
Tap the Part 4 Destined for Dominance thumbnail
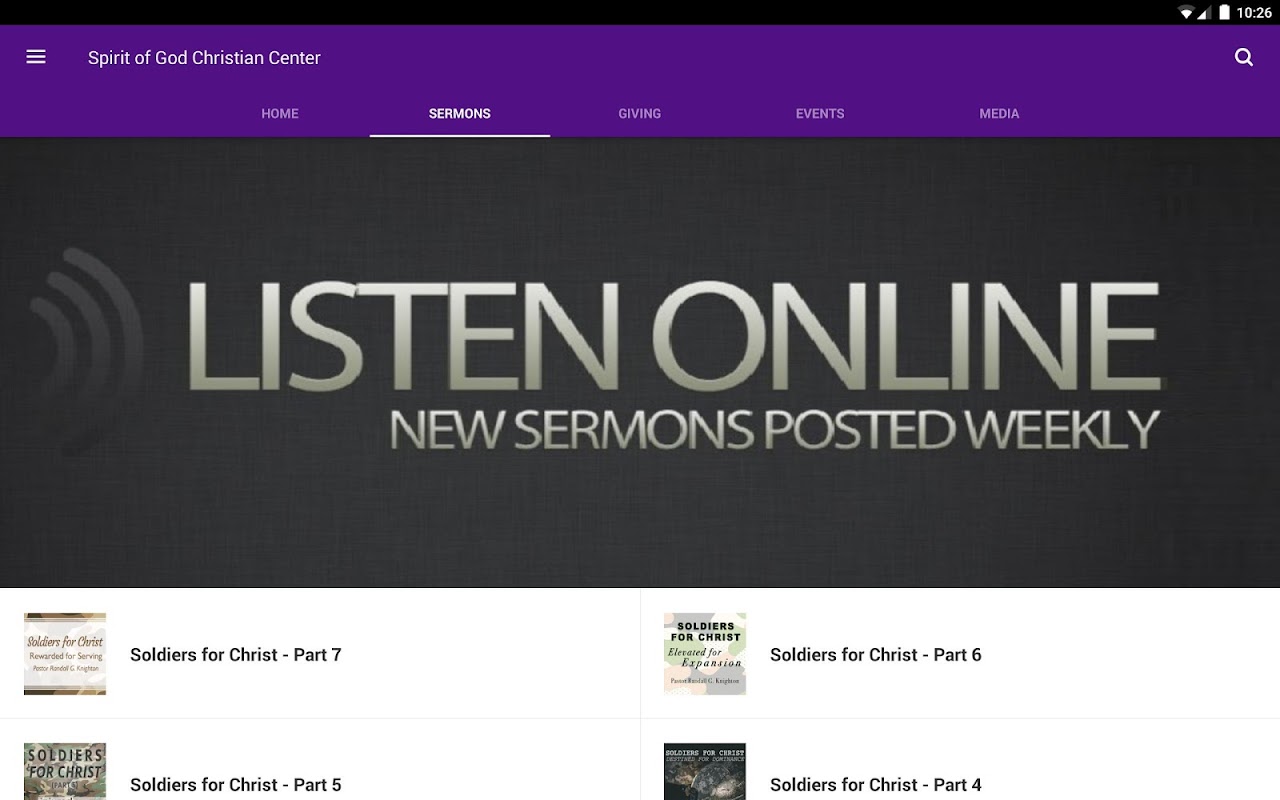pyautogui.click(x=705, y=771)
